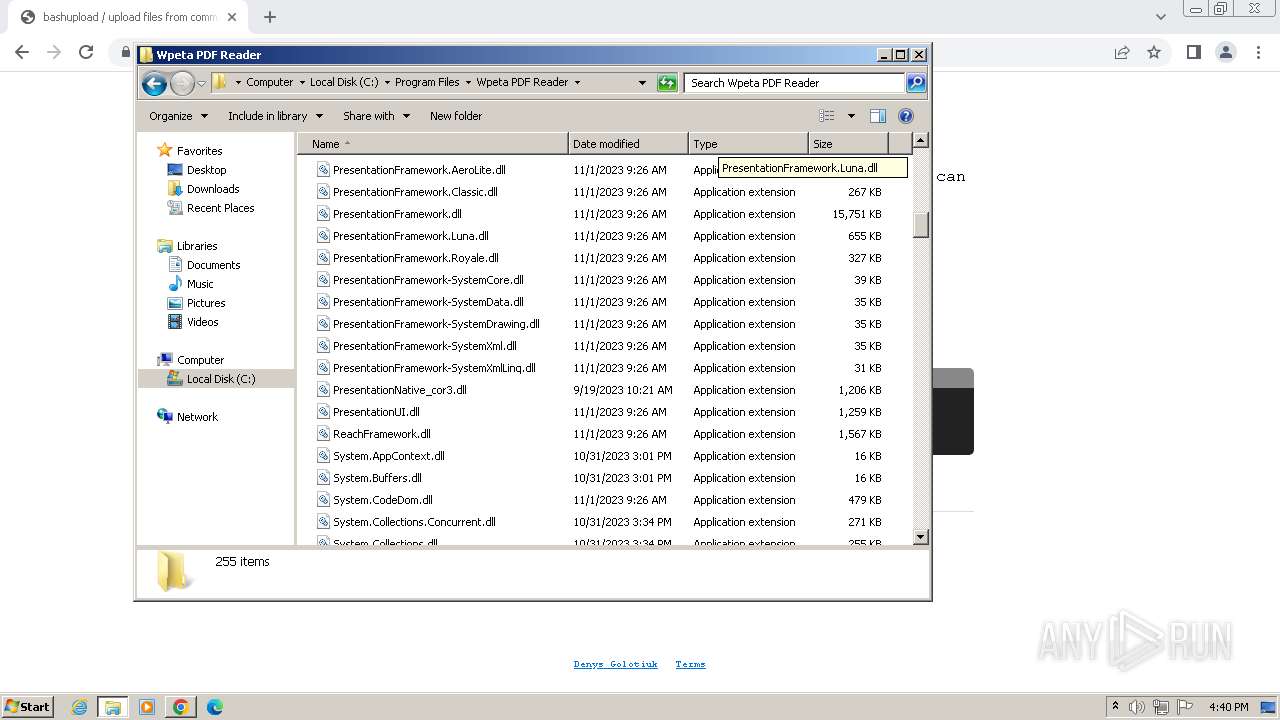Expand the Chrome tab search chevron

tap(1160, 17)
